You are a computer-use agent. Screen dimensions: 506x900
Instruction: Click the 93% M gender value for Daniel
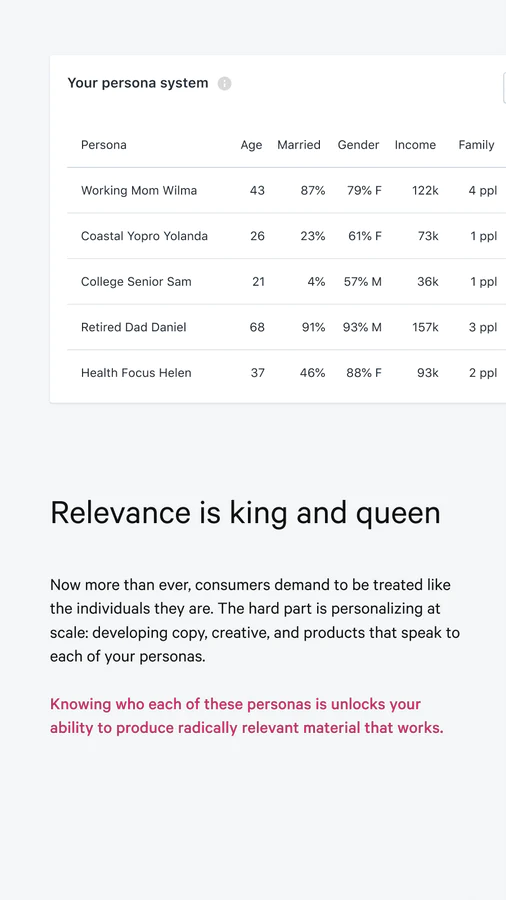[x=362, y=327]
